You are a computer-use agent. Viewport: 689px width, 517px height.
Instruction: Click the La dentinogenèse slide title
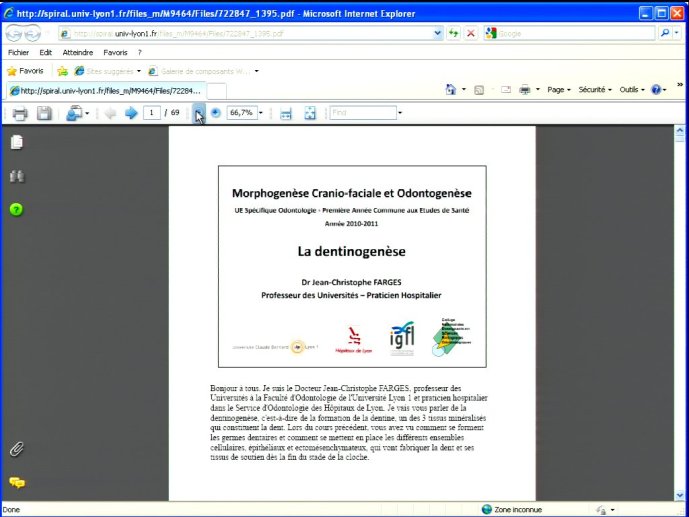352,251
